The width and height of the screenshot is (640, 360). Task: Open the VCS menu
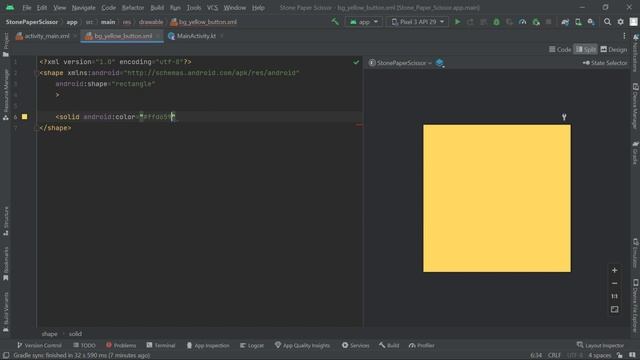[x=212, y=8]
